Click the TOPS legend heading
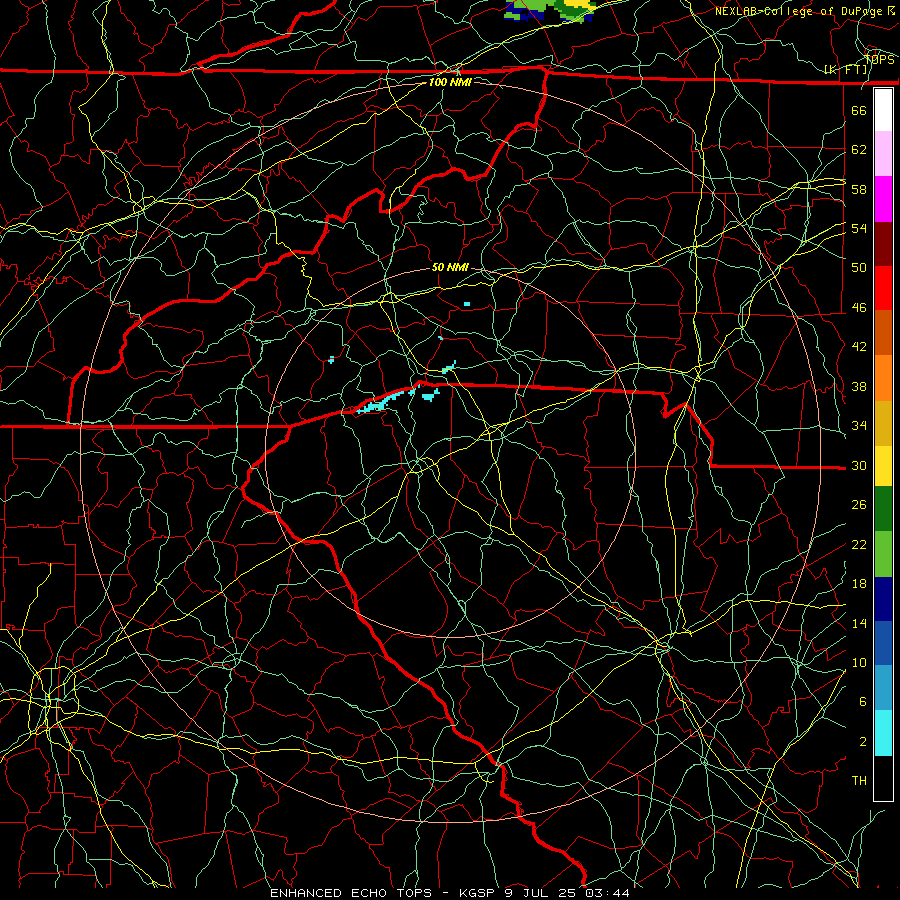Image resolution: width=900 pixels, height=900 pixels. 879,60
